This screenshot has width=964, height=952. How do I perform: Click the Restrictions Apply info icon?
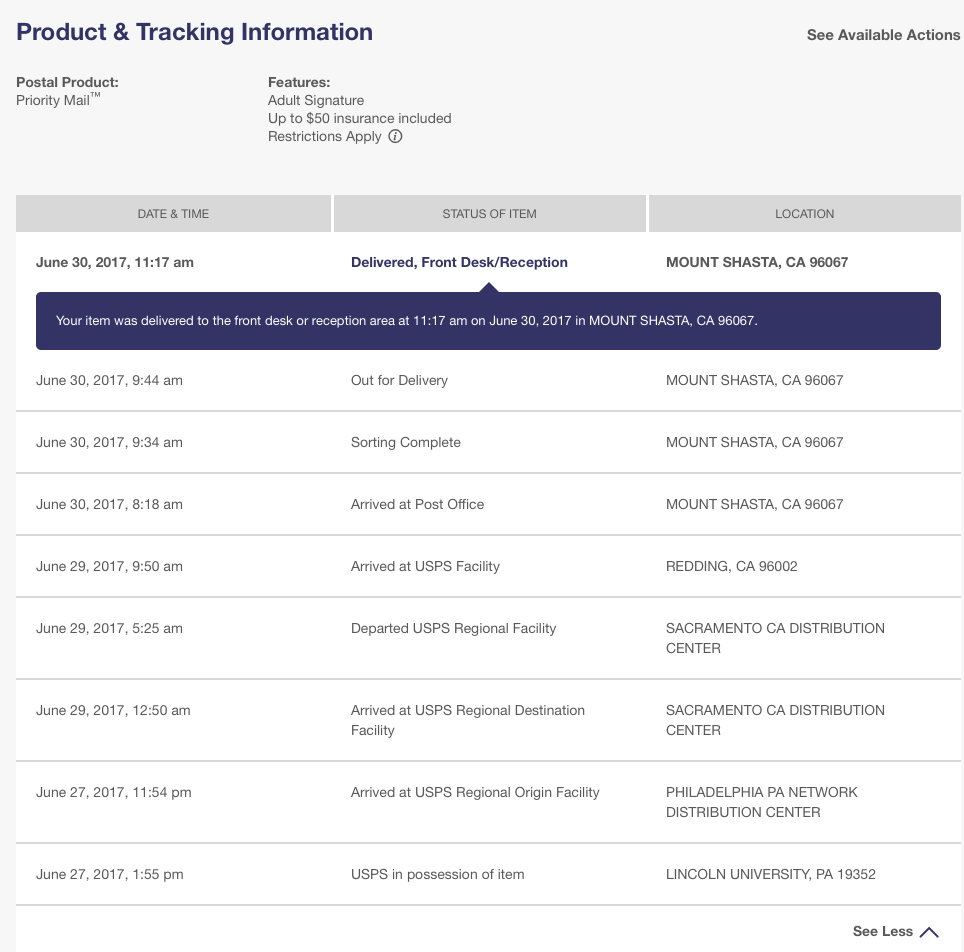pyautogui.click(x=395, y=137)
